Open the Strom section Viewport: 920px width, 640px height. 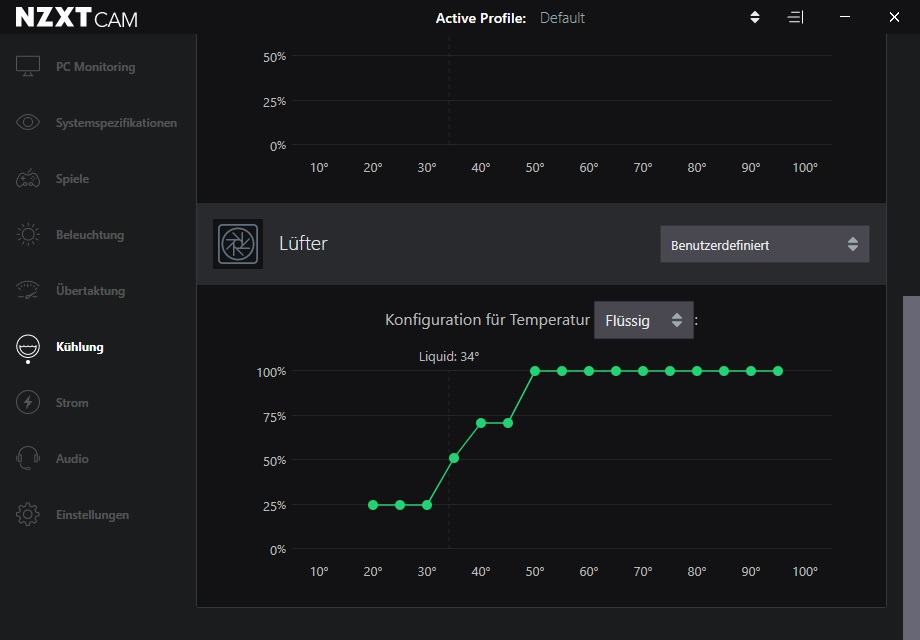click(x=72, y=402)
